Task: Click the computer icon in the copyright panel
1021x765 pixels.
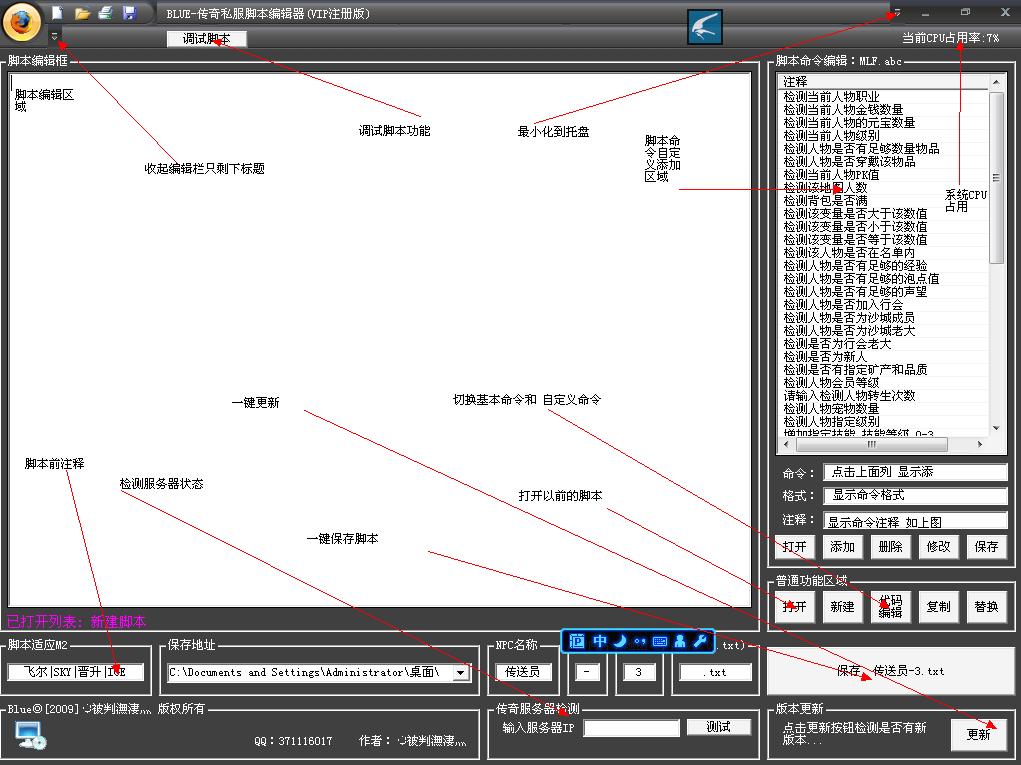Action: 28,733
